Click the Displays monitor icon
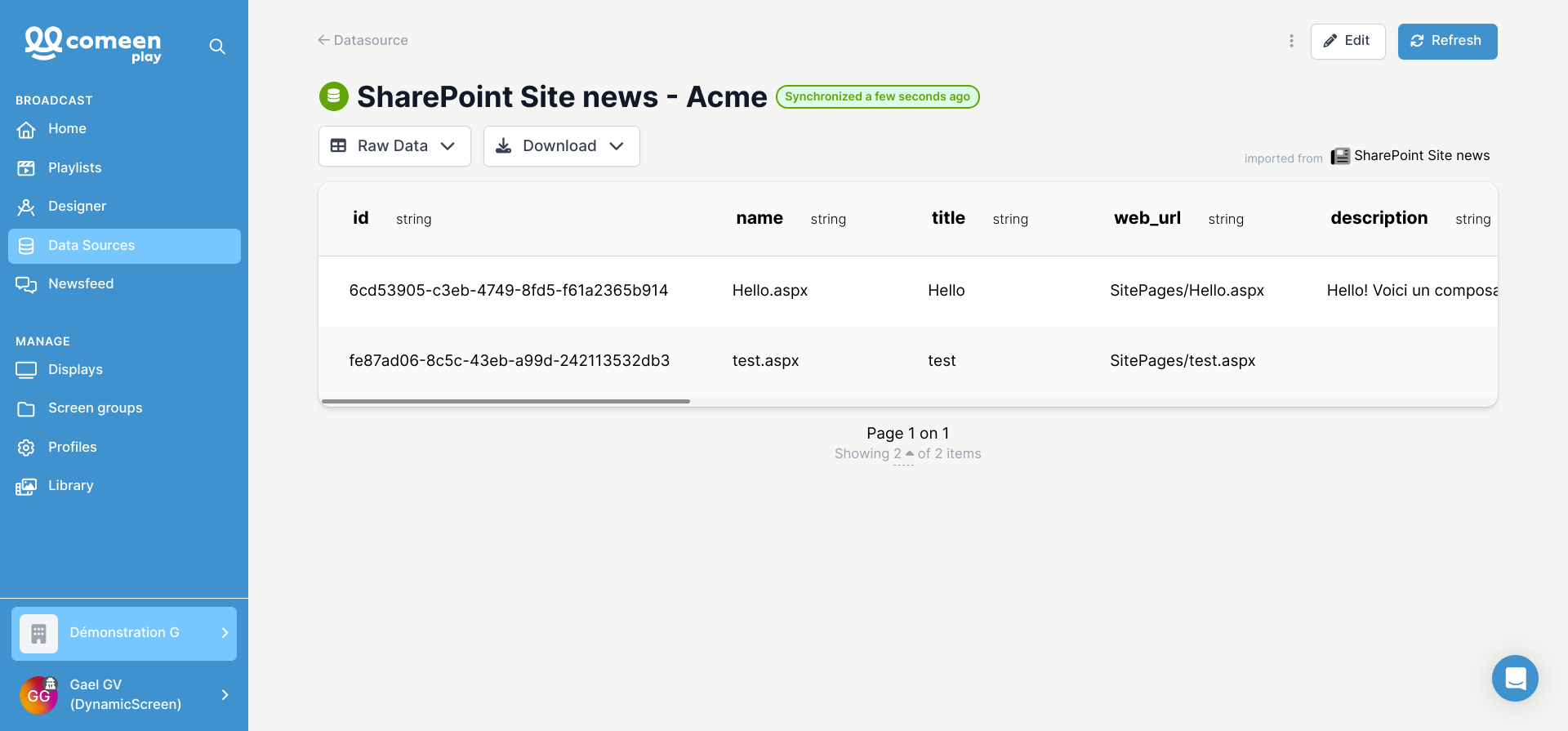The image size is (1568, 731). click(x=26, y=370)
